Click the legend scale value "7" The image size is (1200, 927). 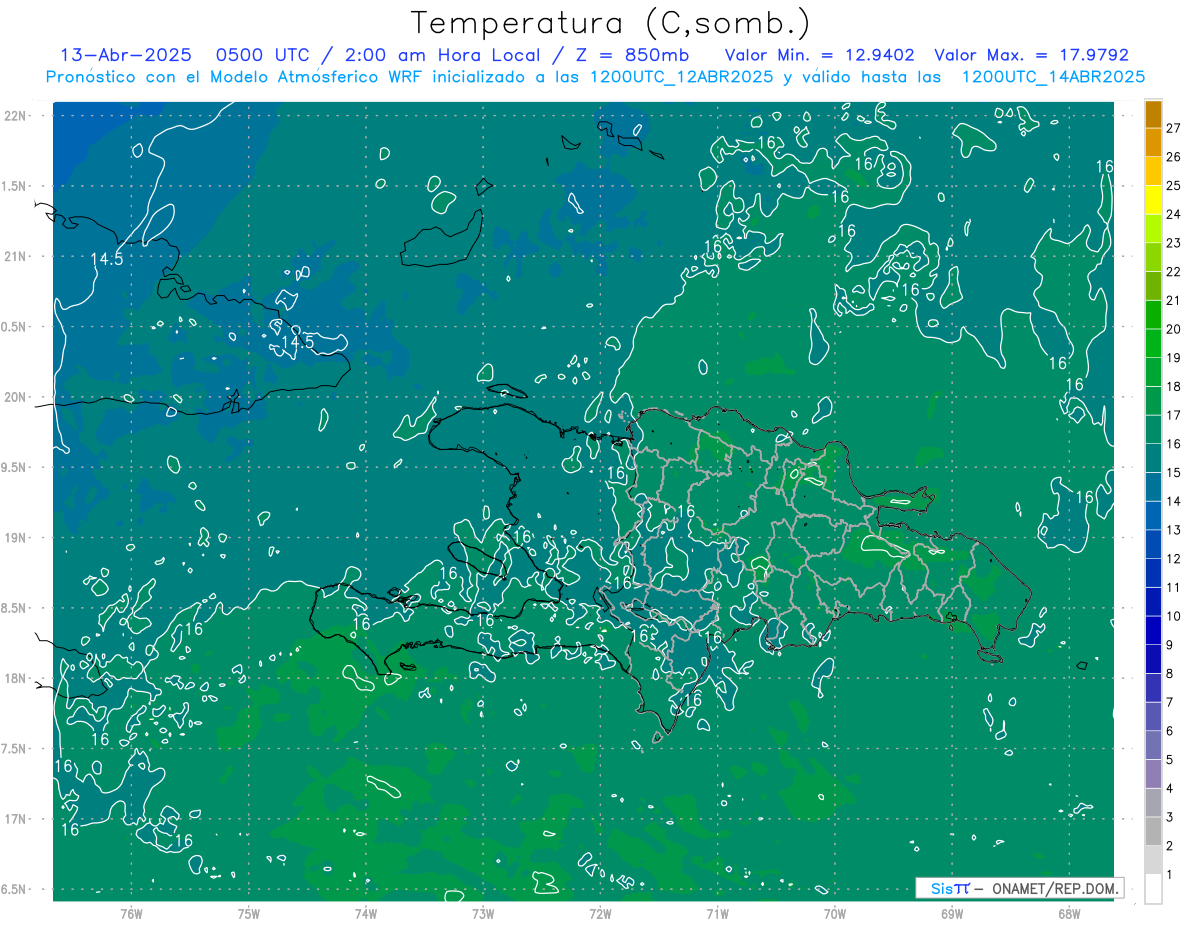[x=1170, y=702]
